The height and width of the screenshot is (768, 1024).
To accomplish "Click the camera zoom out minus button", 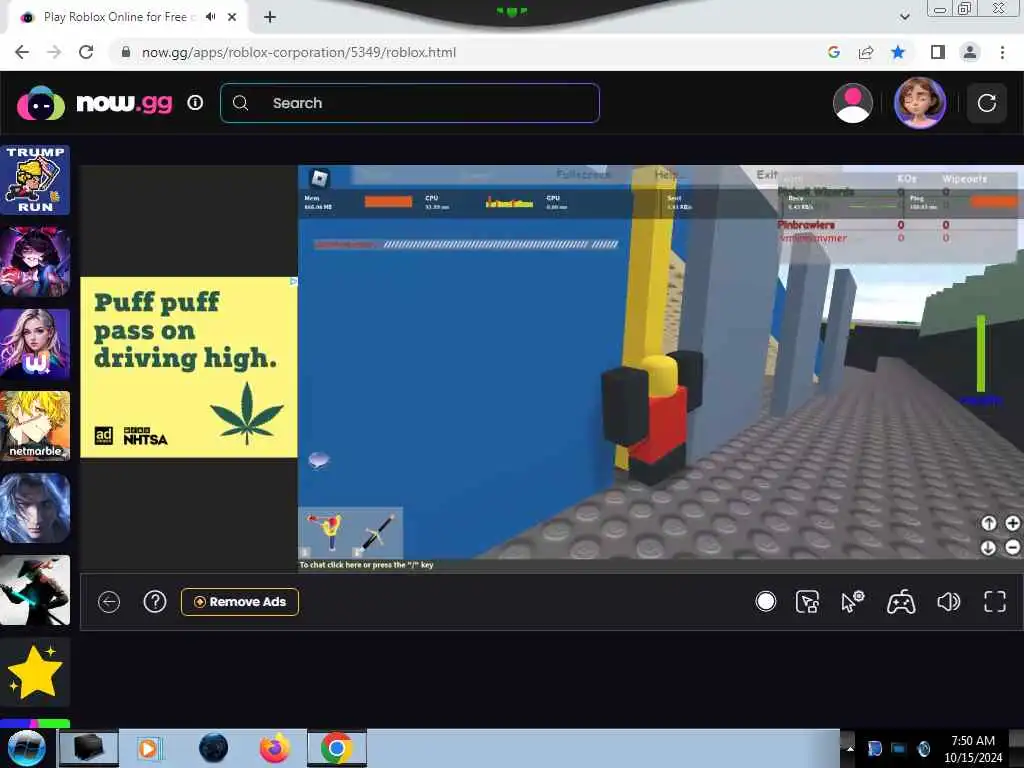I will [1012, 547].
